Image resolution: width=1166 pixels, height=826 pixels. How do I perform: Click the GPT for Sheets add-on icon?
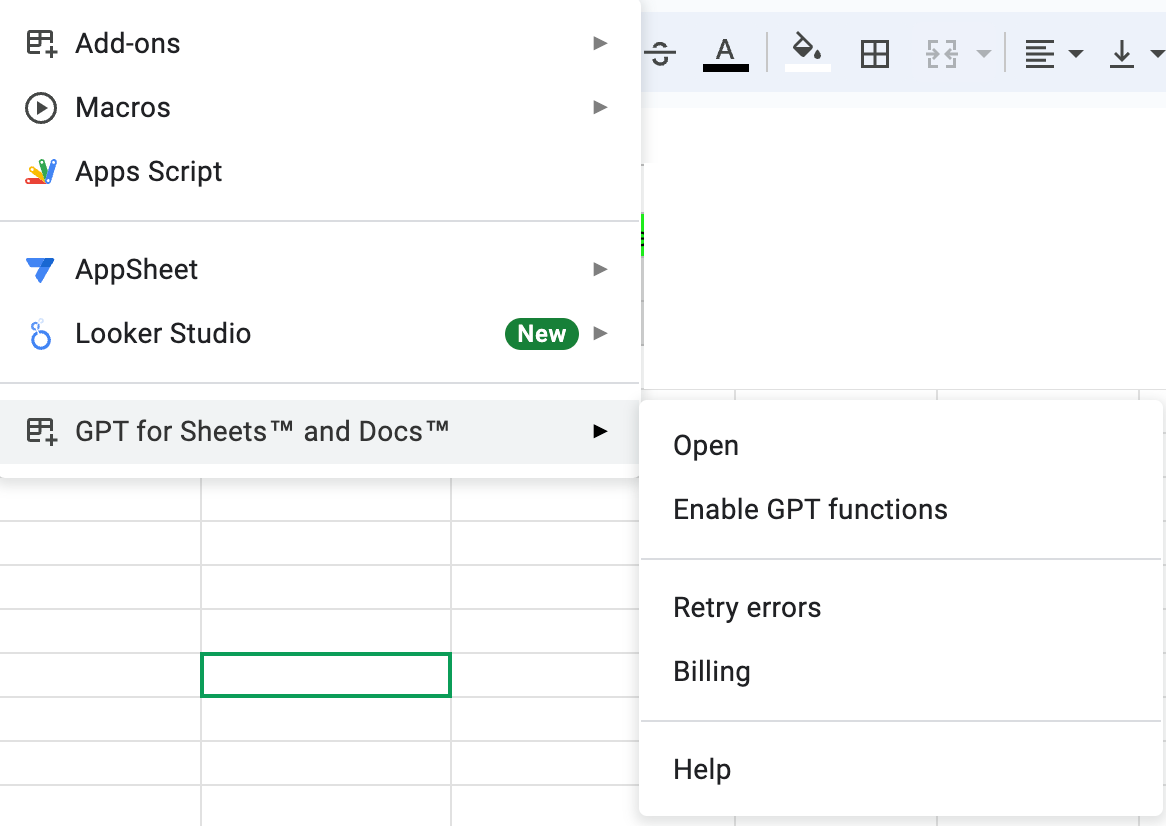coord(41,431)
